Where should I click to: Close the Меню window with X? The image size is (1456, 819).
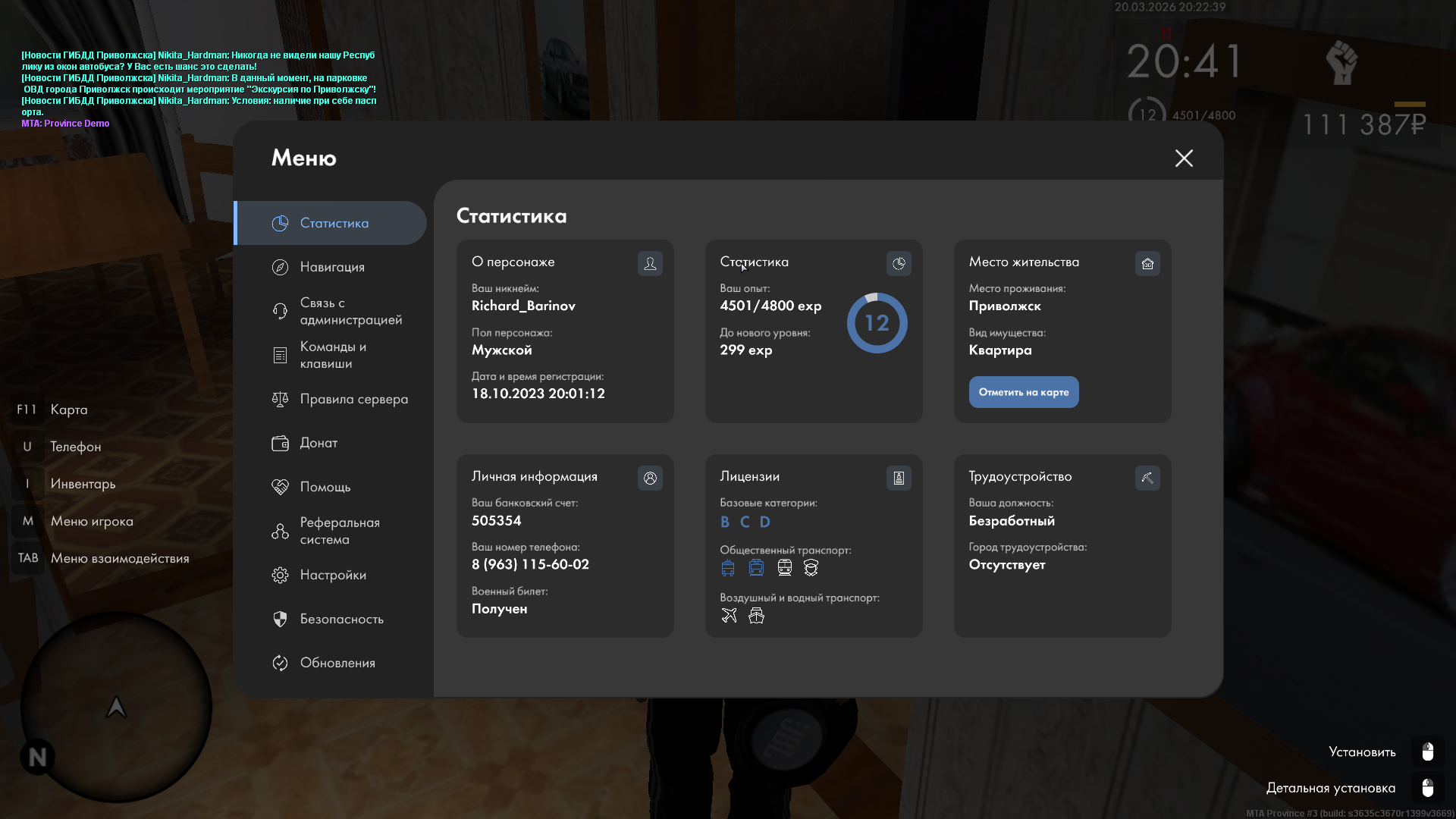(1184, 158)
